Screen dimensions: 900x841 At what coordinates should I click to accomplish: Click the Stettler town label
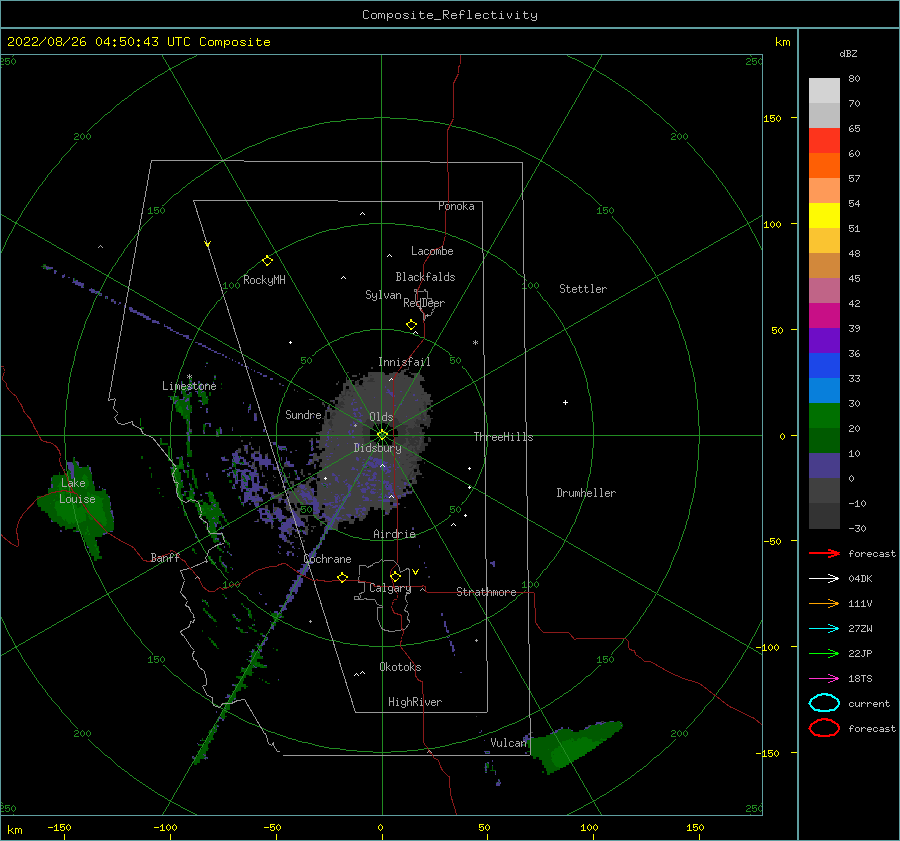click(583, 289)
